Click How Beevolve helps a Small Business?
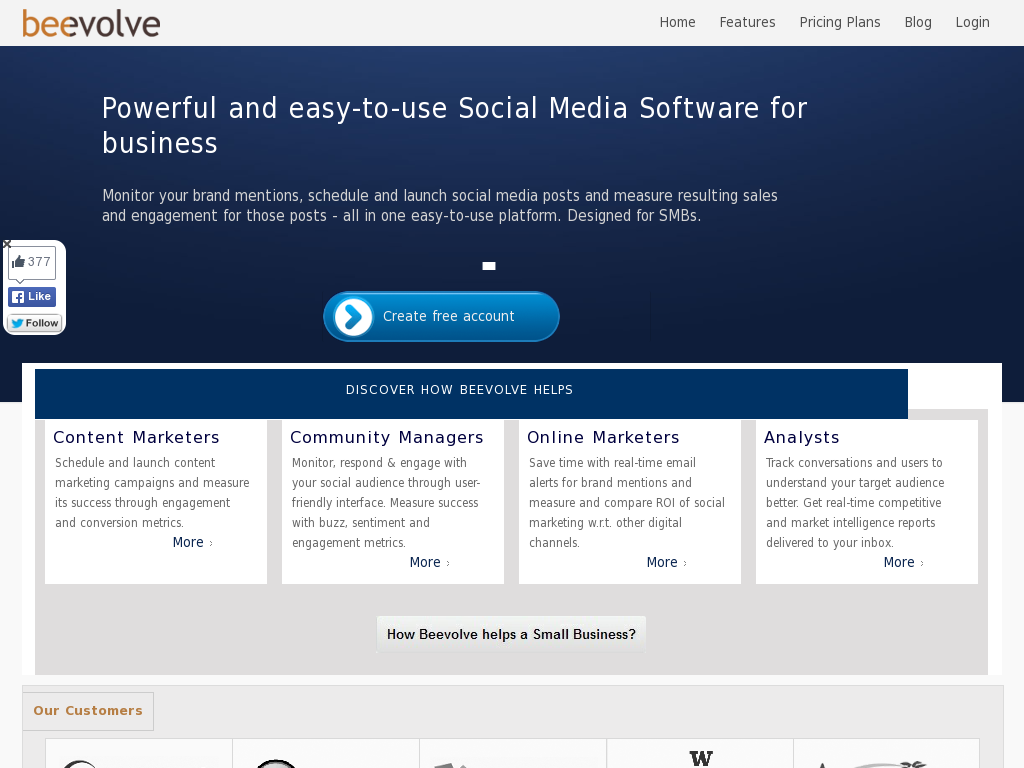The width and height of the screenshot is (1024, 768). coord(511,634)
